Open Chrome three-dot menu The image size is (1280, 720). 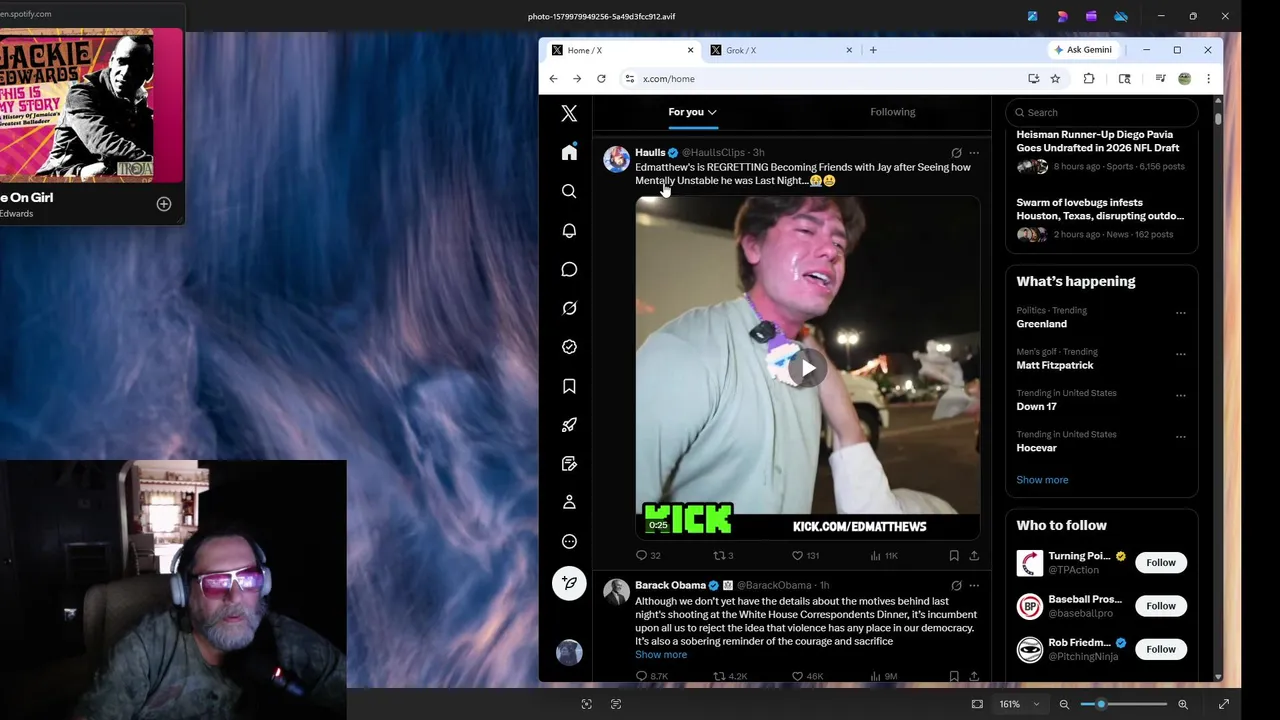(1208, 79)
